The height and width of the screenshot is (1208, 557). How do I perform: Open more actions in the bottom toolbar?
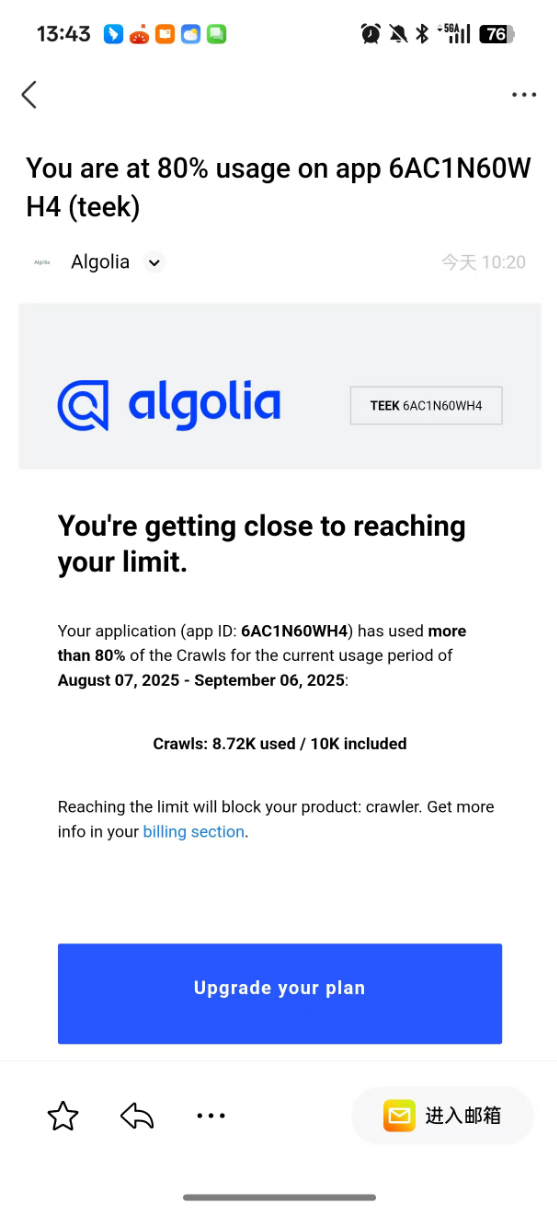[211, 1116]
